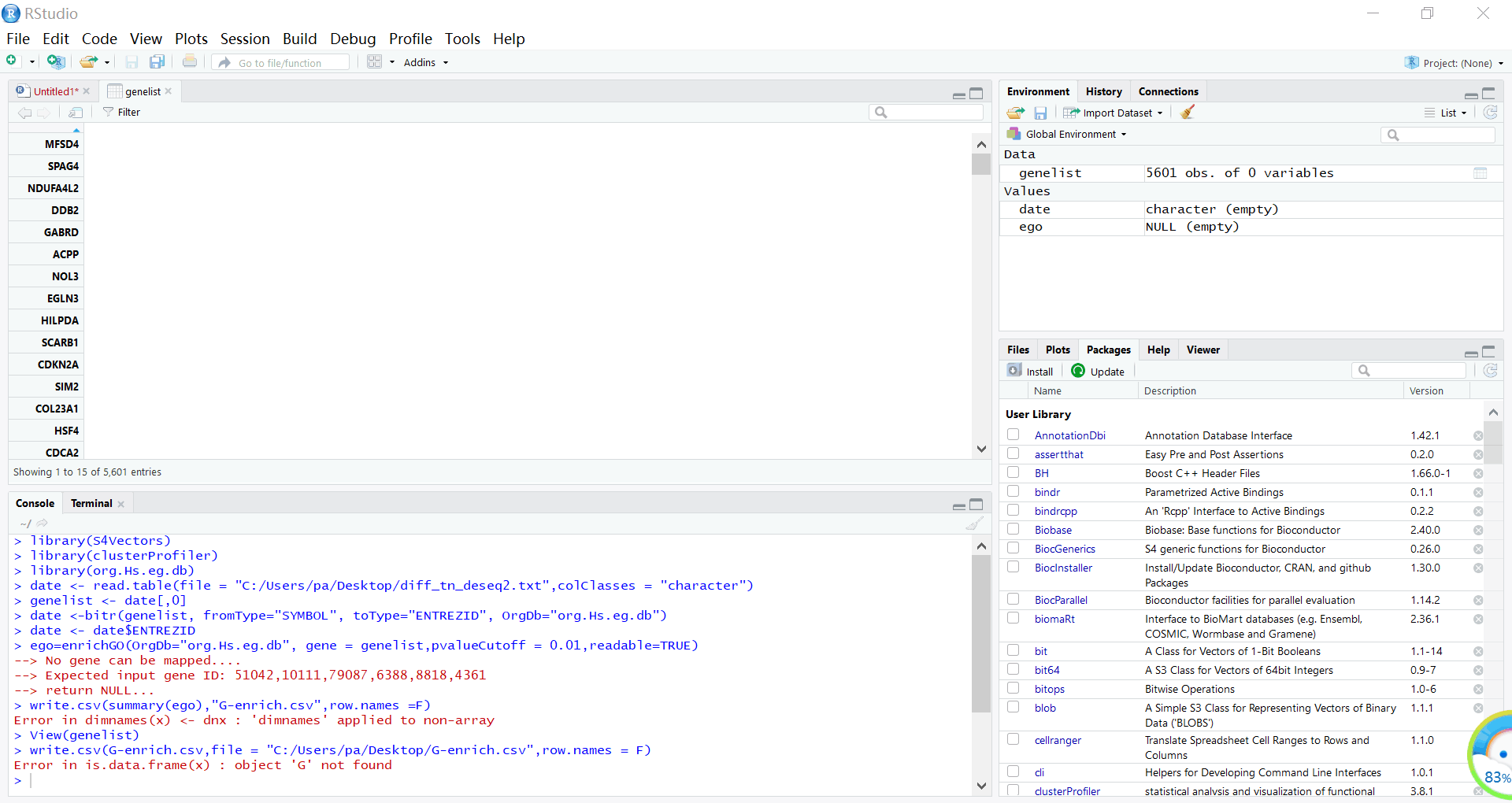1512x803 pixels.
Task: Enable the Biobase package checkbox
Action: (x=1014, y=530)
